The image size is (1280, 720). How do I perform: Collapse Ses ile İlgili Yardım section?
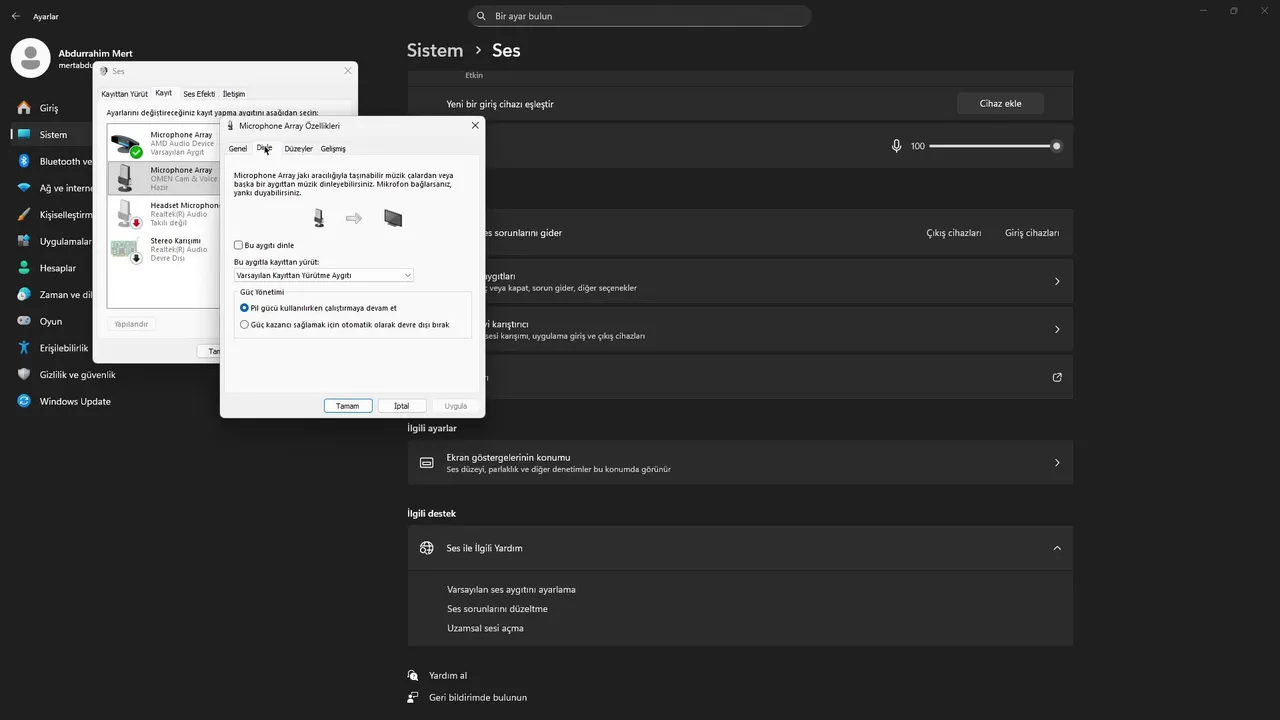click(x=1057, y=548)
